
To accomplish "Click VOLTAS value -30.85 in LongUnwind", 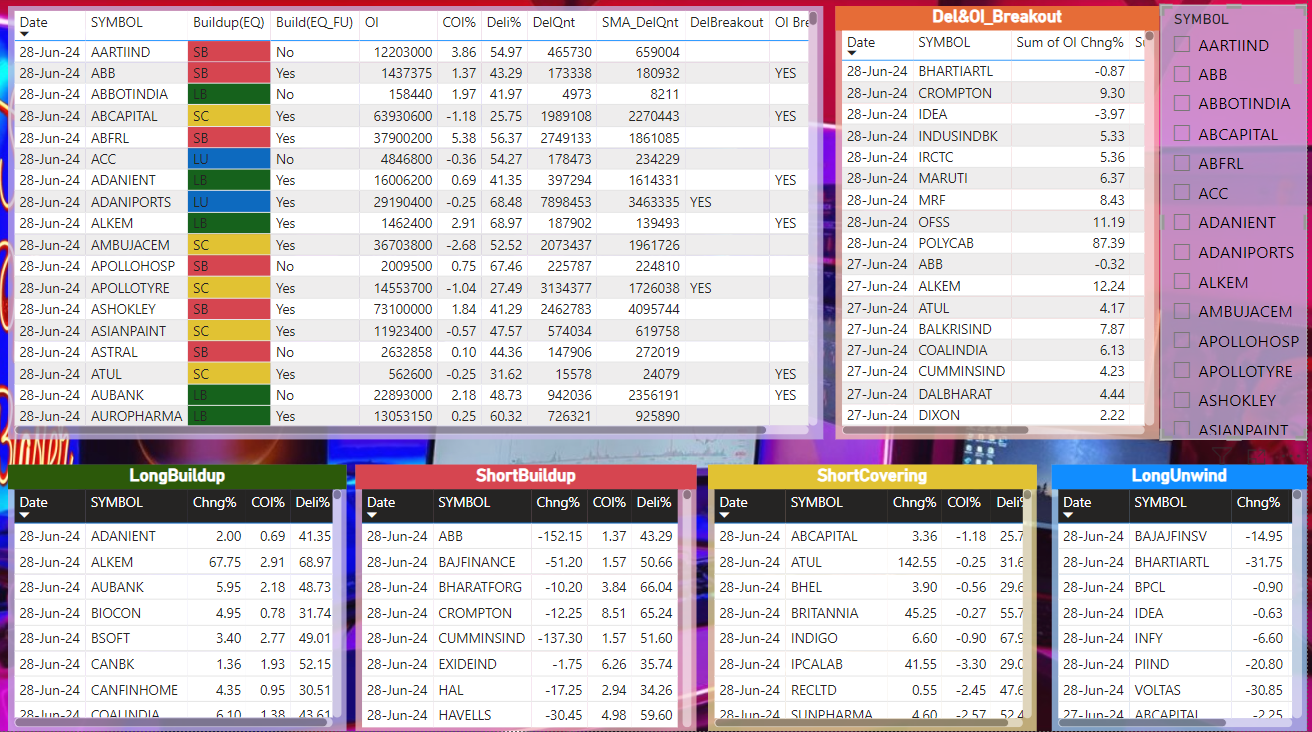I will [x=1262, y=690].
